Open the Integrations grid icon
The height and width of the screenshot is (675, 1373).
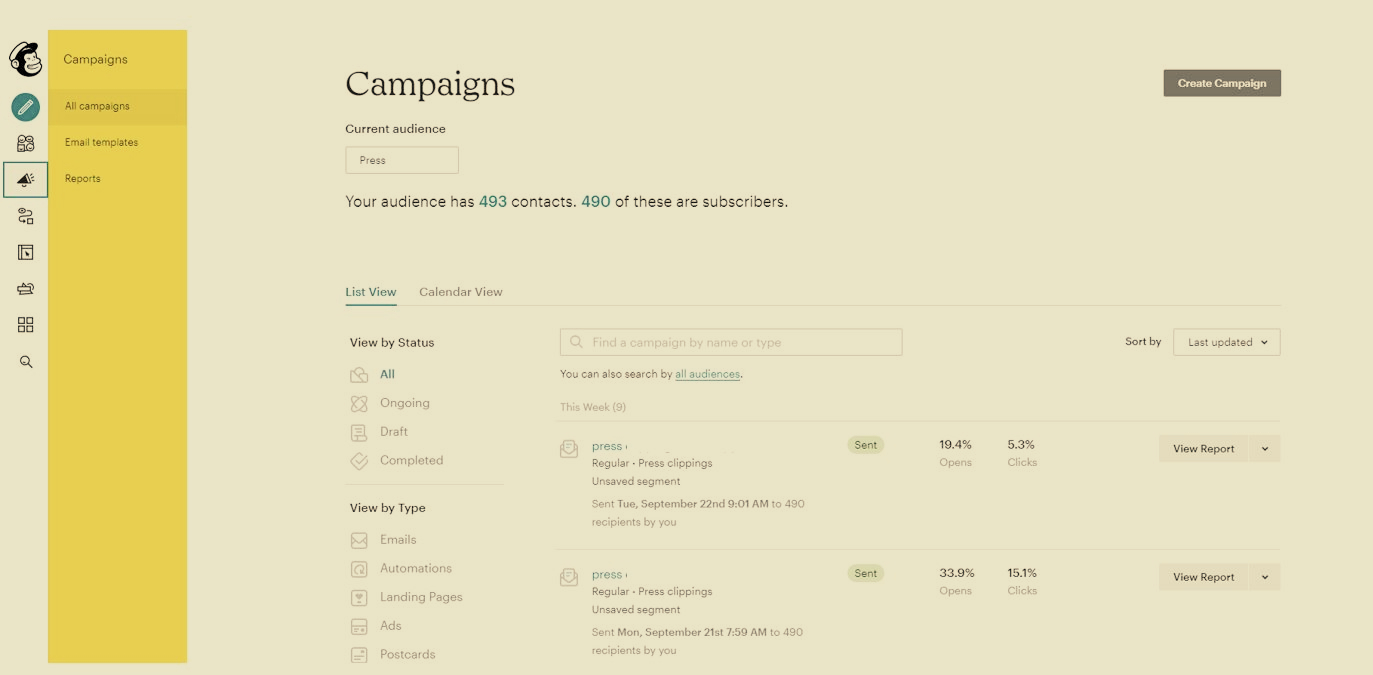(26, 325)
